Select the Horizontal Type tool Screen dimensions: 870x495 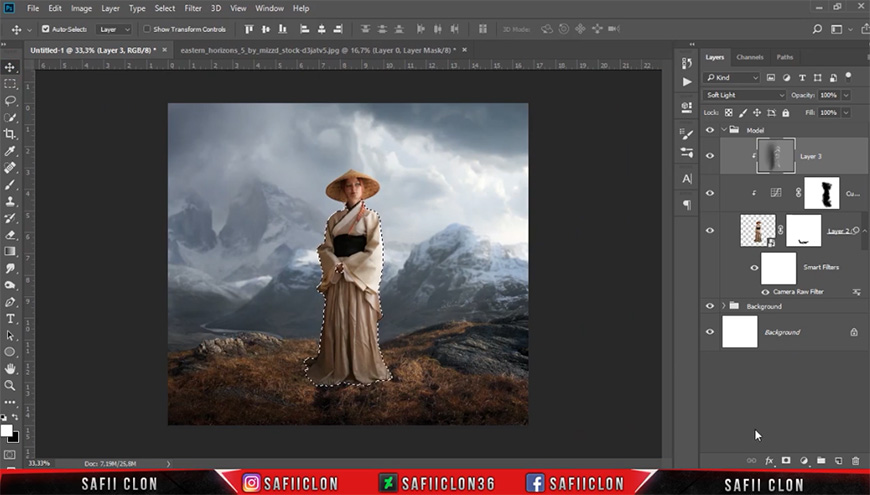10,319
